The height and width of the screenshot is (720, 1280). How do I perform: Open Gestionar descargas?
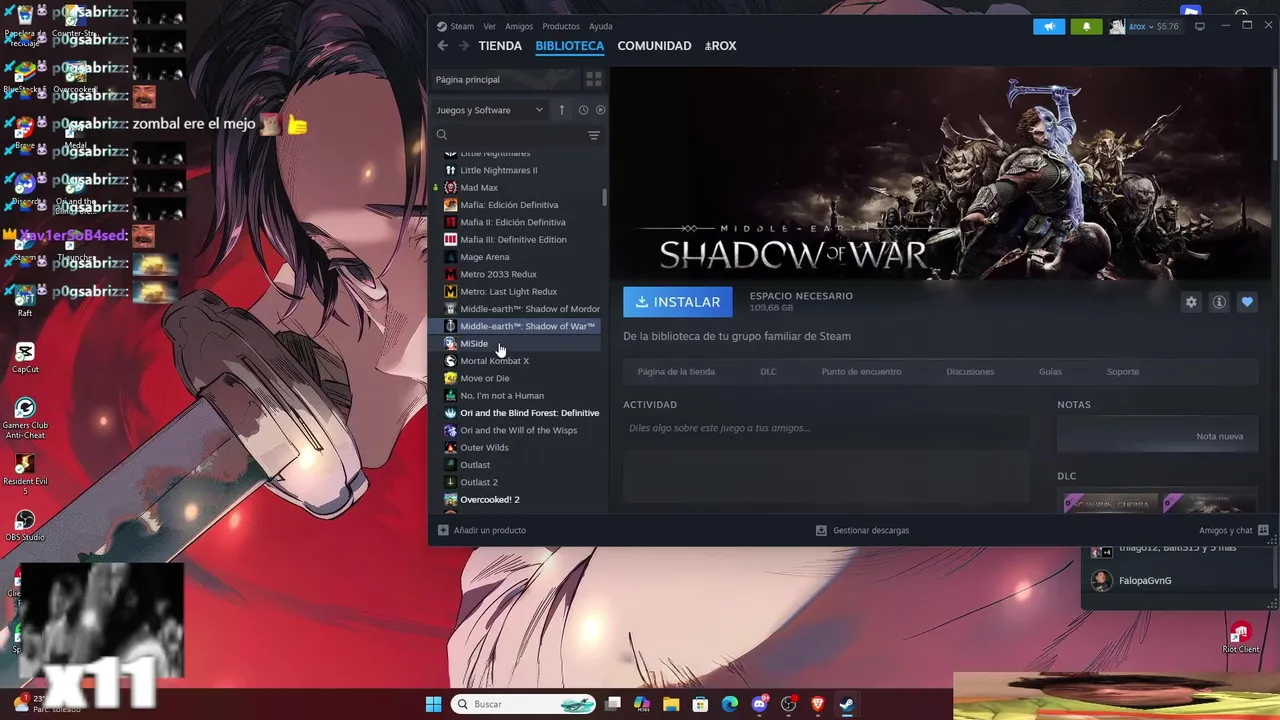pos(862,530)
